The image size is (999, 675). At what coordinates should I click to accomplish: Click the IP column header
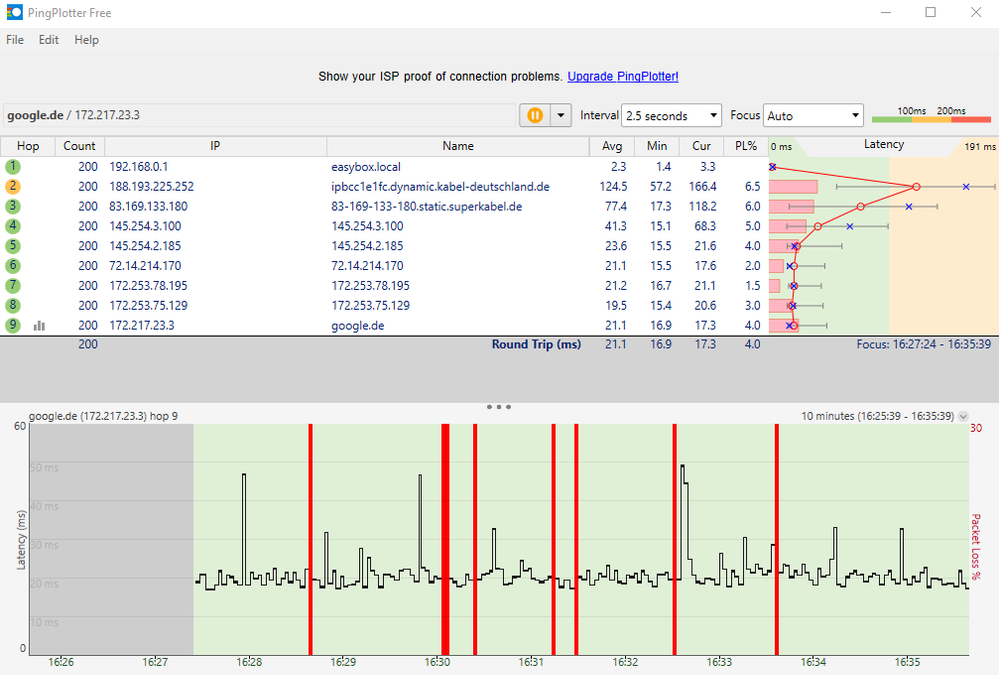pos(215,146)
